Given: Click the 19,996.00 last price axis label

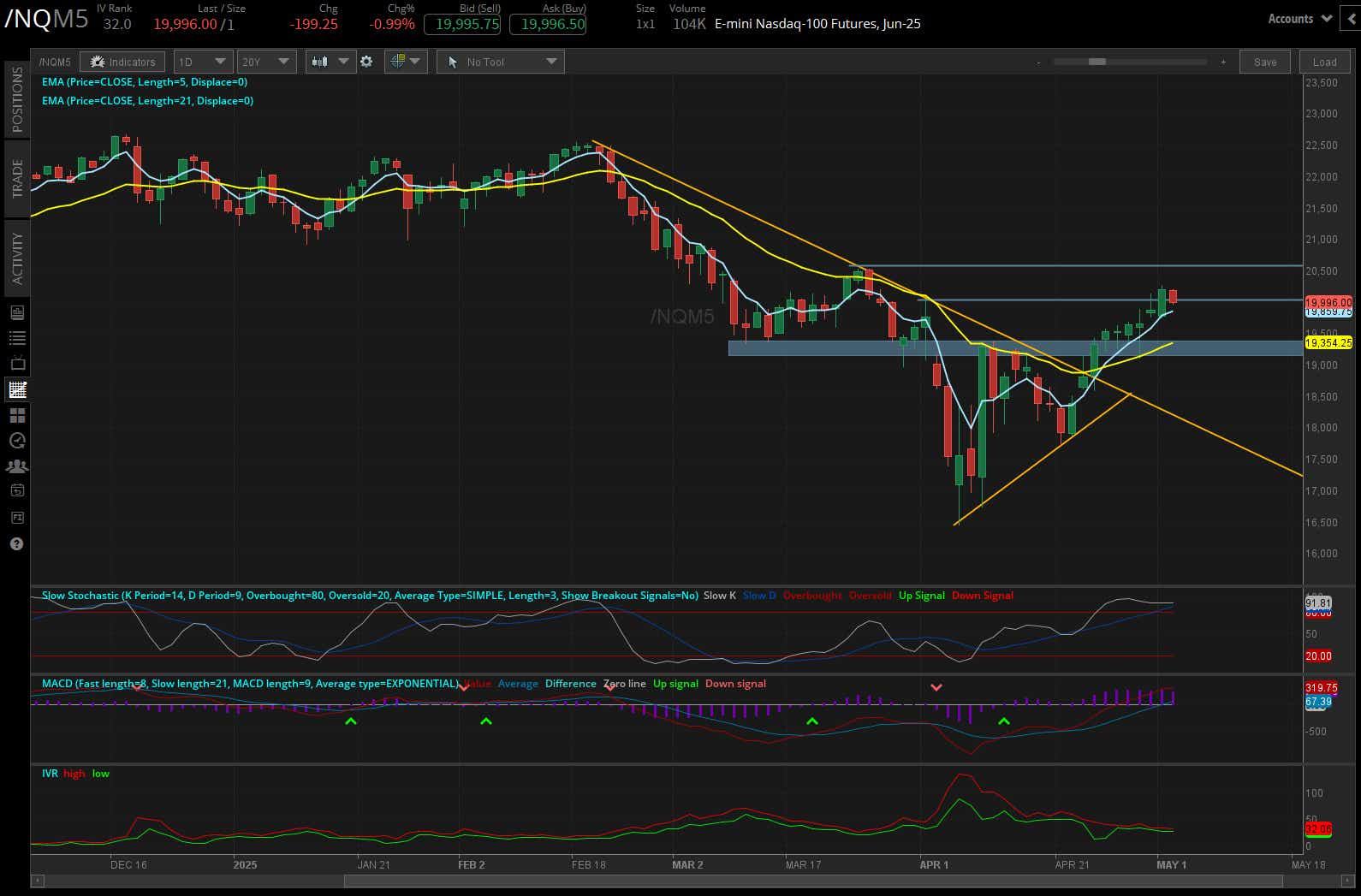Looking at the screenshot, I should (x=1328, y=302).
